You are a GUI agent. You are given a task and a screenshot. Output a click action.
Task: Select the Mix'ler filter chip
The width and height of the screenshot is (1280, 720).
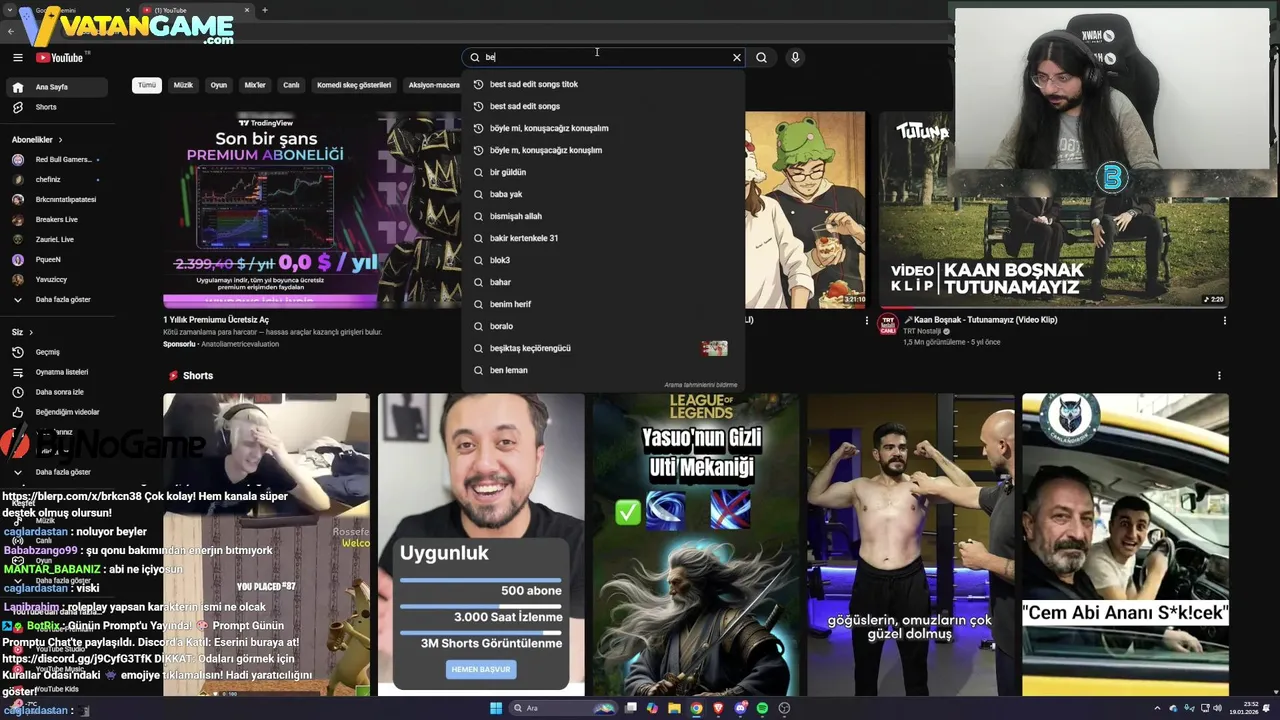255,85
